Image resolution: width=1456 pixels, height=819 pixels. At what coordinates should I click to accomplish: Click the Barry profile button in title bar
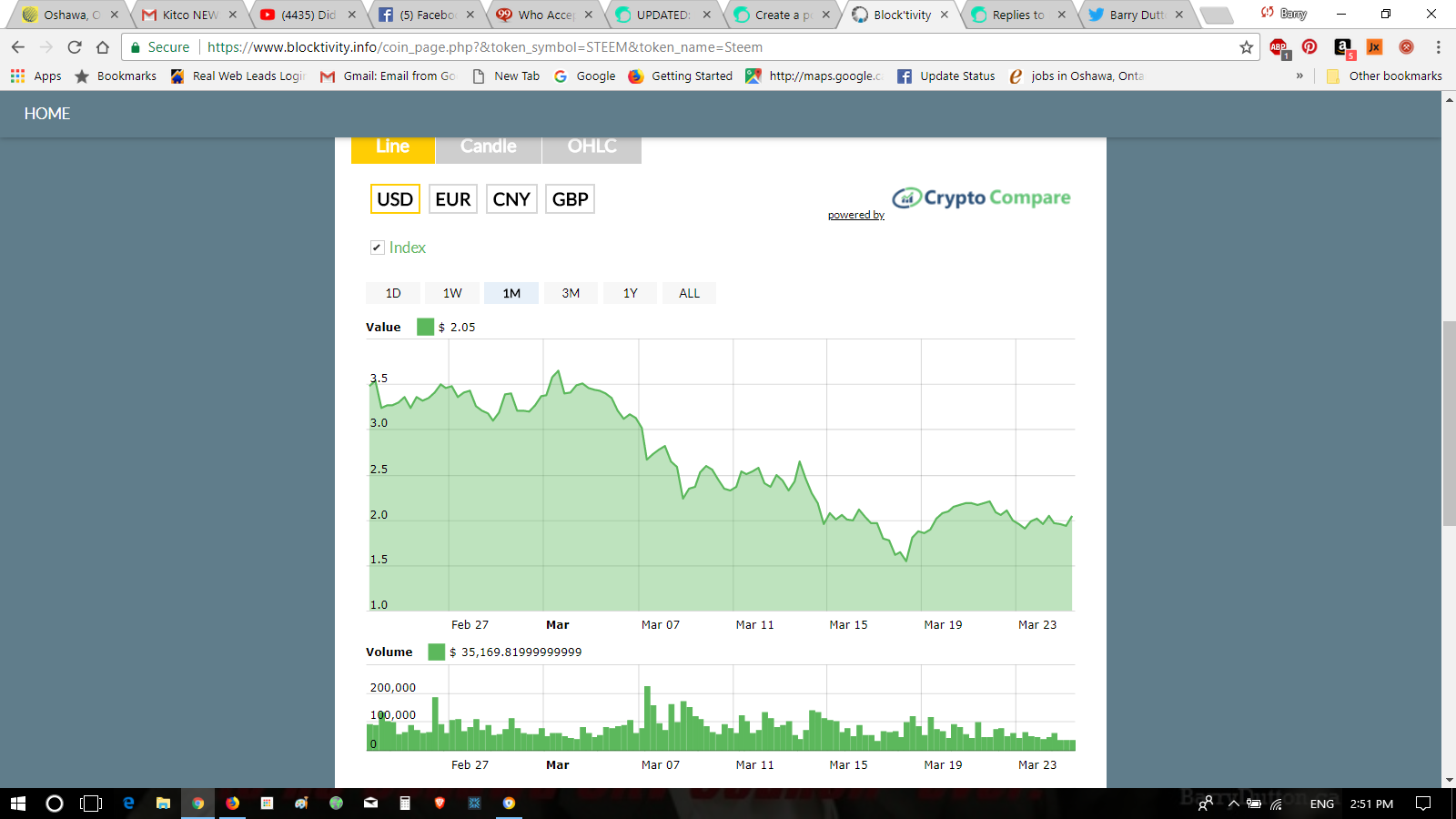coord(1284,14)
